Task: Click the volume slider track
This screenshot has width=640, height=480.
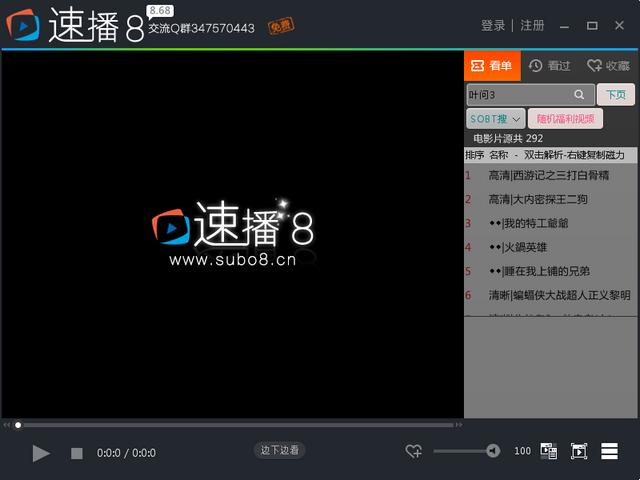Action: click(460, 451)
